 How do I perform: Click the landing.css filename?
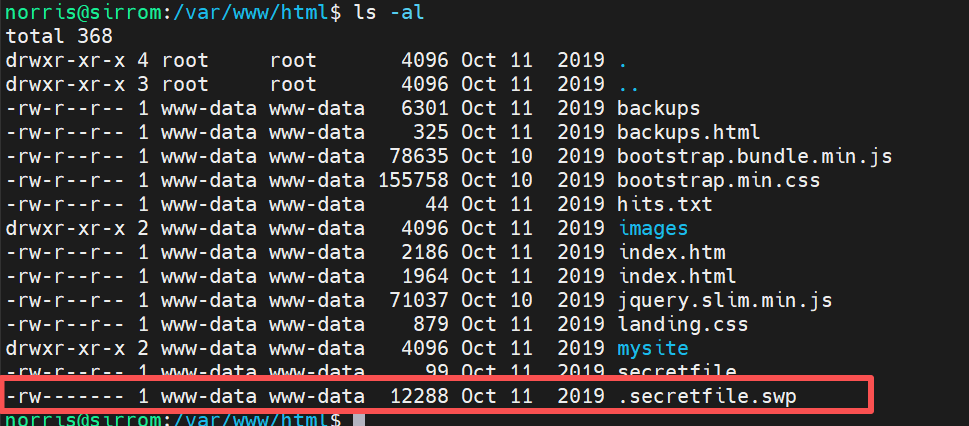coord(683,324)
